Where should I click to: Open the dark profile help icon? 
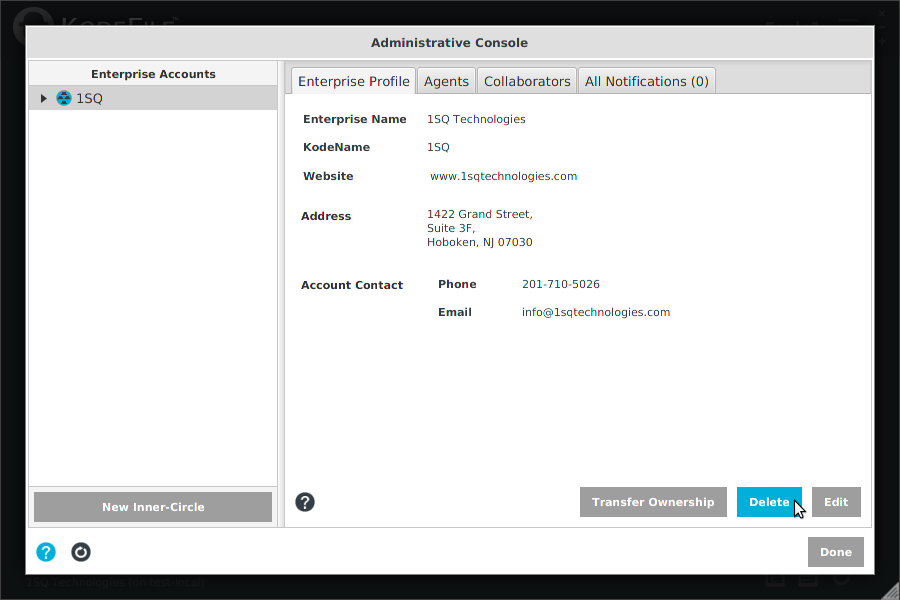[305, 502]
